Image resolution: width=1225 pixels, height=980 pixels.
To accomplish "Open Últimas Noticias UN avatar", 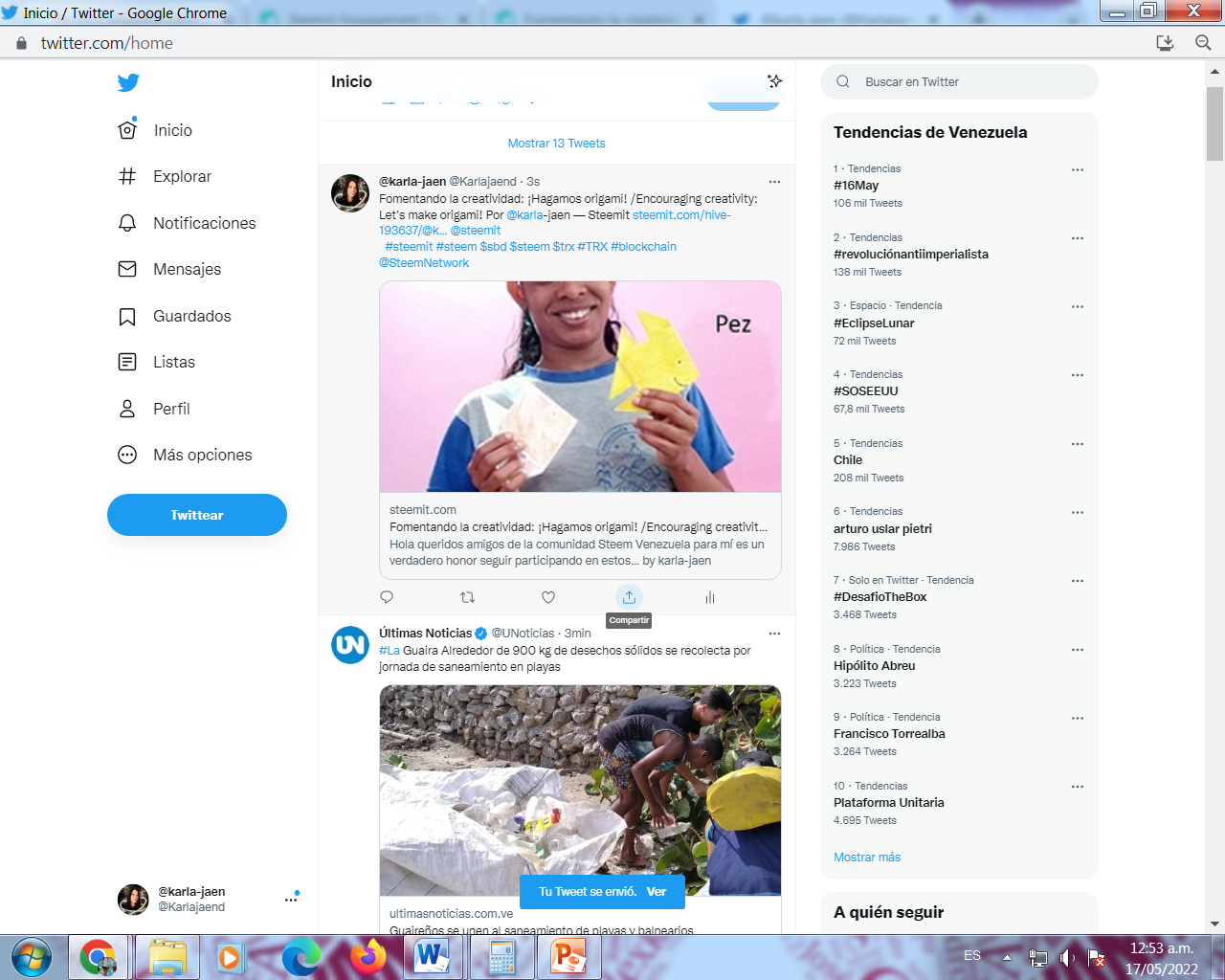I will point(350,645).
